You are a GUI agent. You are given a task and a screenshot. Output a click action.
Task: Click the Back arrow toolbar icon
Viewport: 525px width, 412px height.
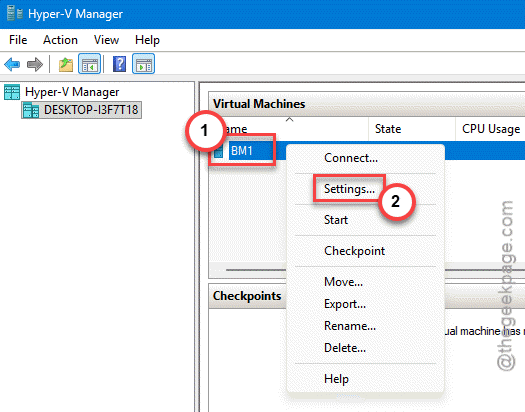[12, 64]
